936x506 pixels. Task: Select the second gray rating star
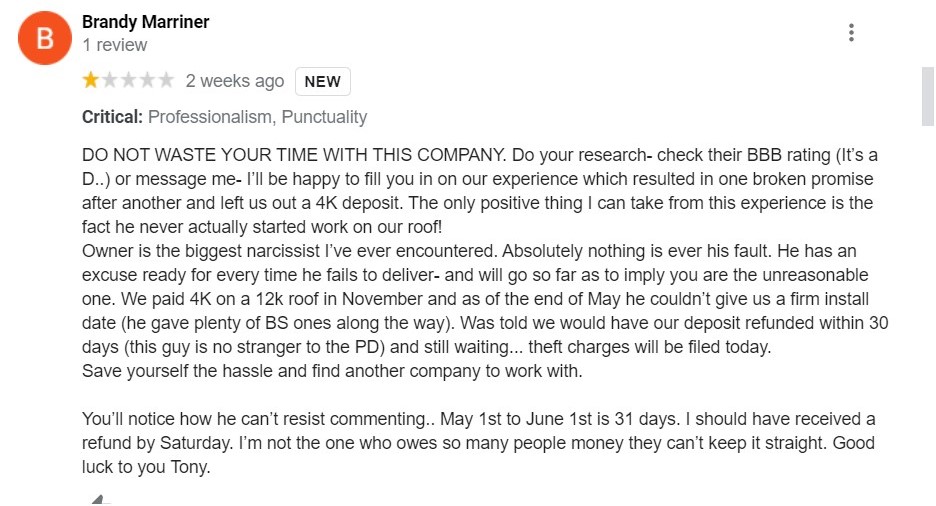110,80
